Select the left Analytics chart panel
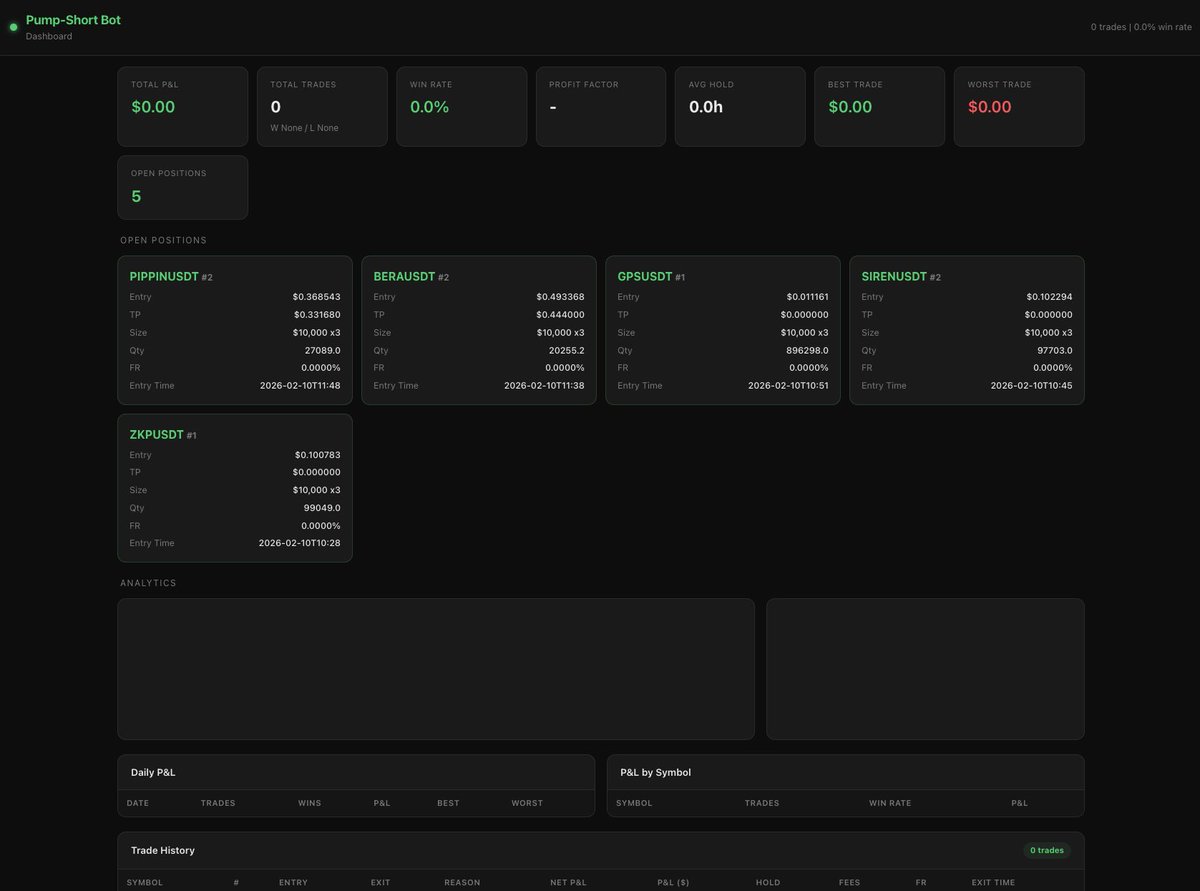The height and width of the screenshot is (891, 1200). (435, 668)
